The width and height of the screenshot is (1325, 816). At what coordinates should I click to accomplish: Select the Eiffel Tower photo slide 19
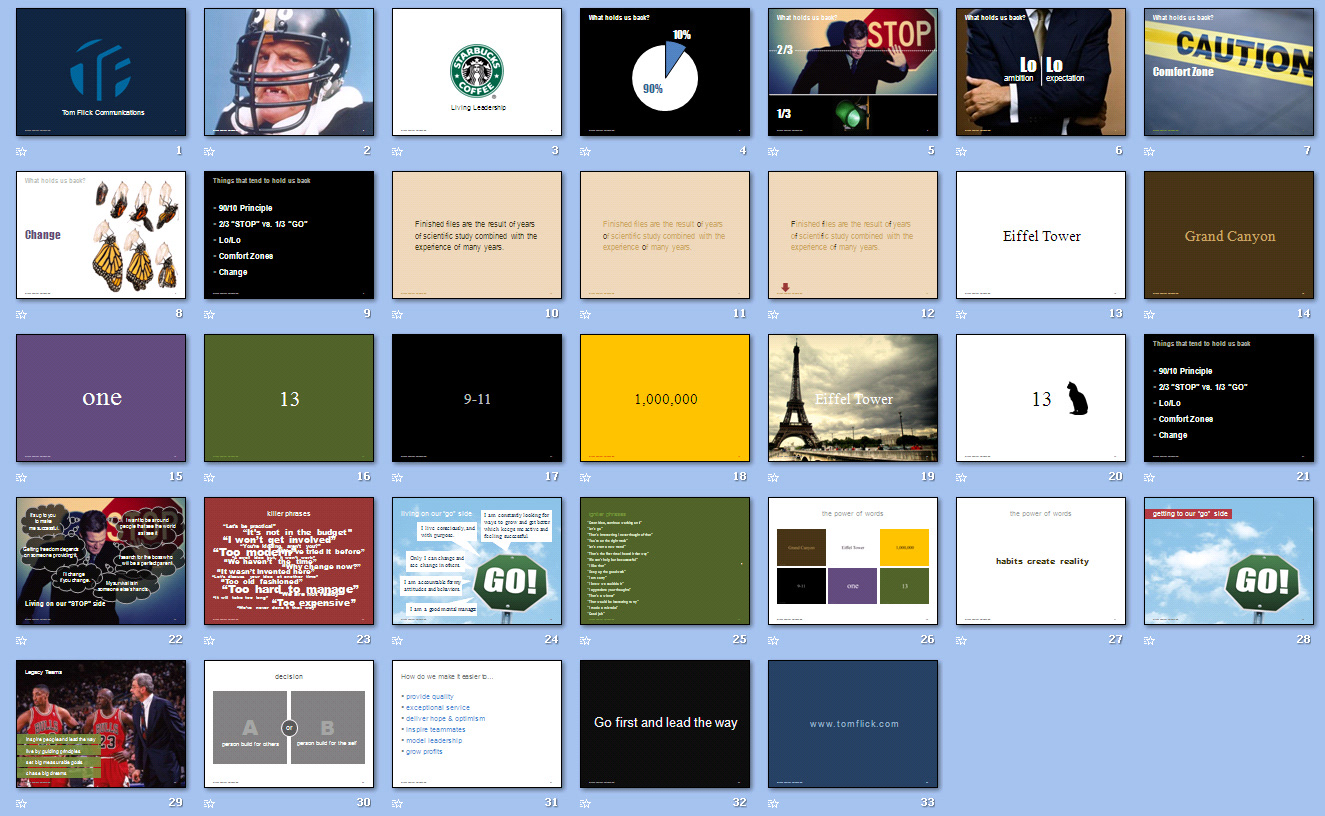click(x=853, y=398)
